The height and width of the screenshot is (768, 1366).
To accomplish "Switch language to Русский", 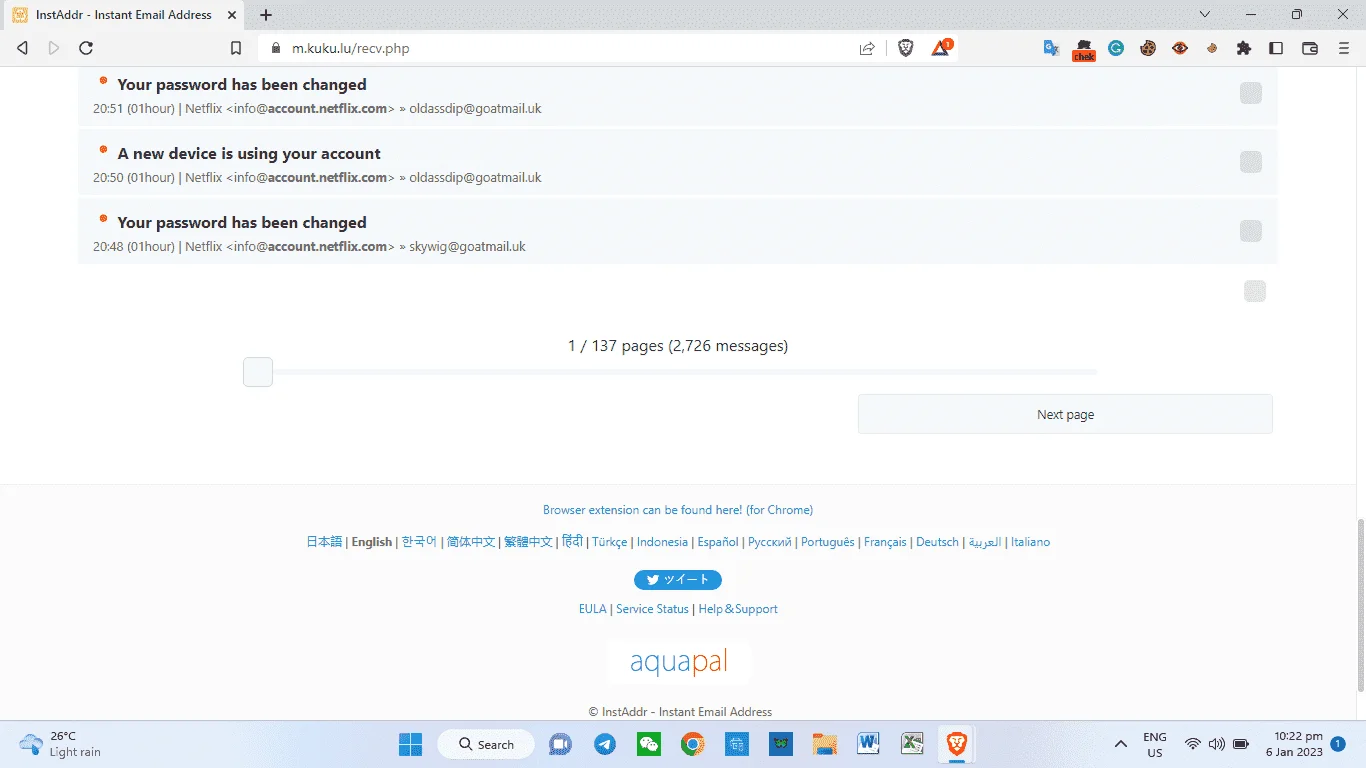I will tap(770, 542).
